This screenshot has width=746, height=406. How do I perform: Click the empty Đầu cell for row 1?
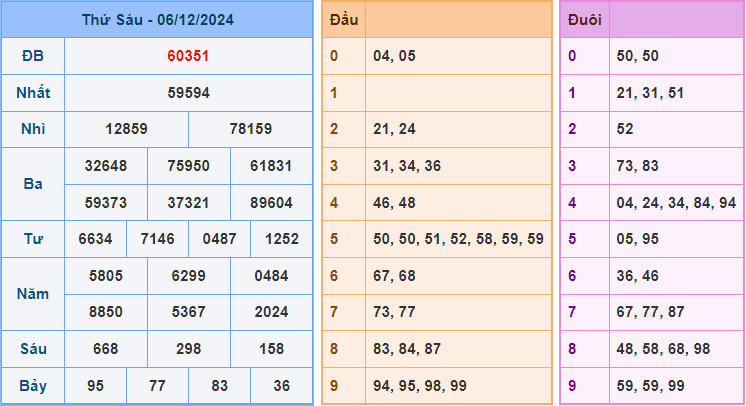pos(456,93)
